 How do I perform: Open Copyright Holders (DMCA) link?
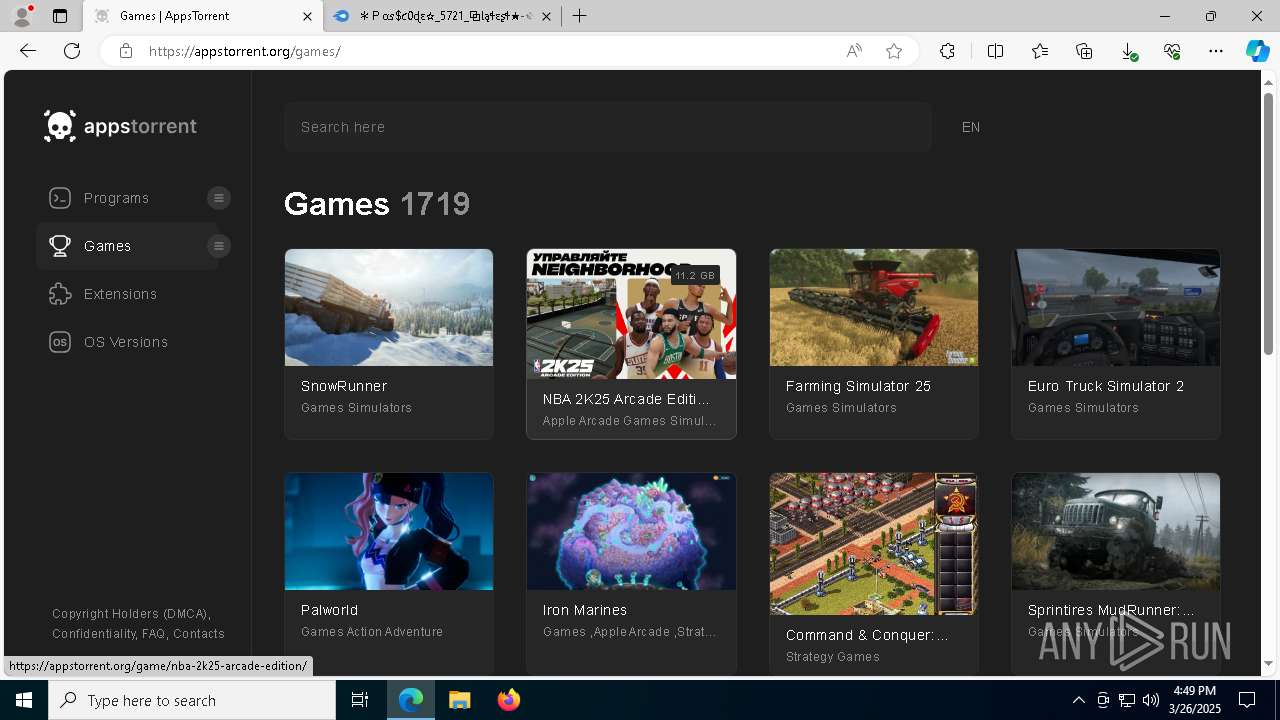130,613
